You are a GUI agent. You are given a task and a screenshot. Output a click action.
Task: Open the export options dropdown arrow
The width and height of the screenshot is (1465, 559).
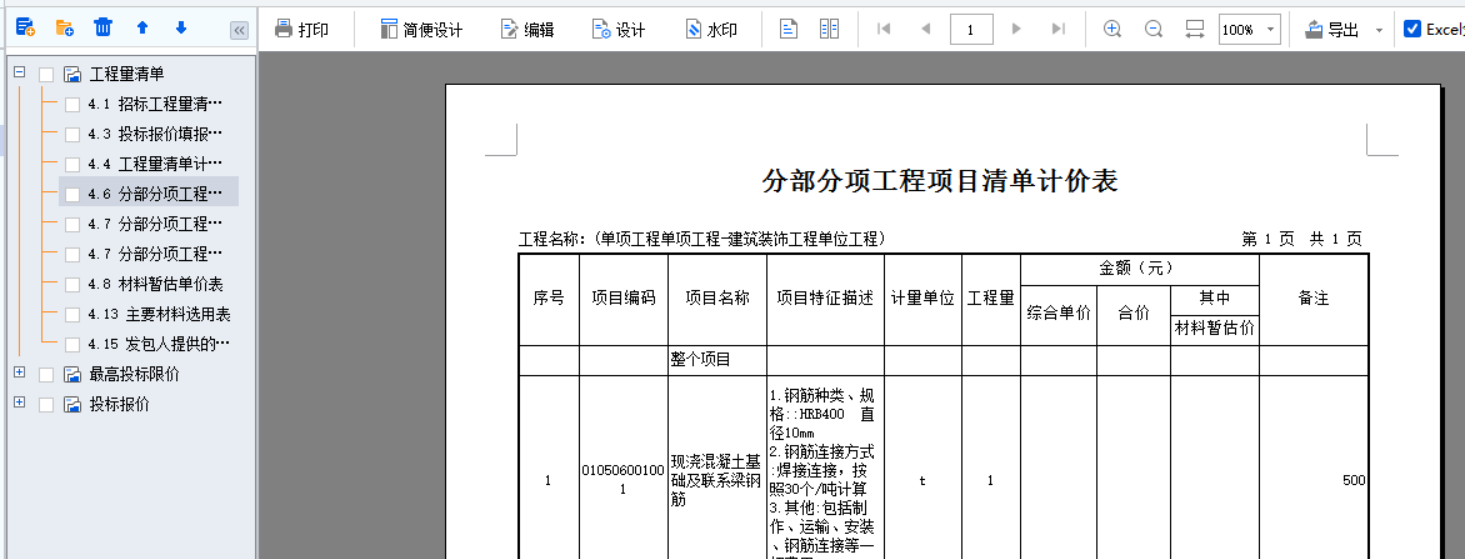click(x=1379, y=30)
